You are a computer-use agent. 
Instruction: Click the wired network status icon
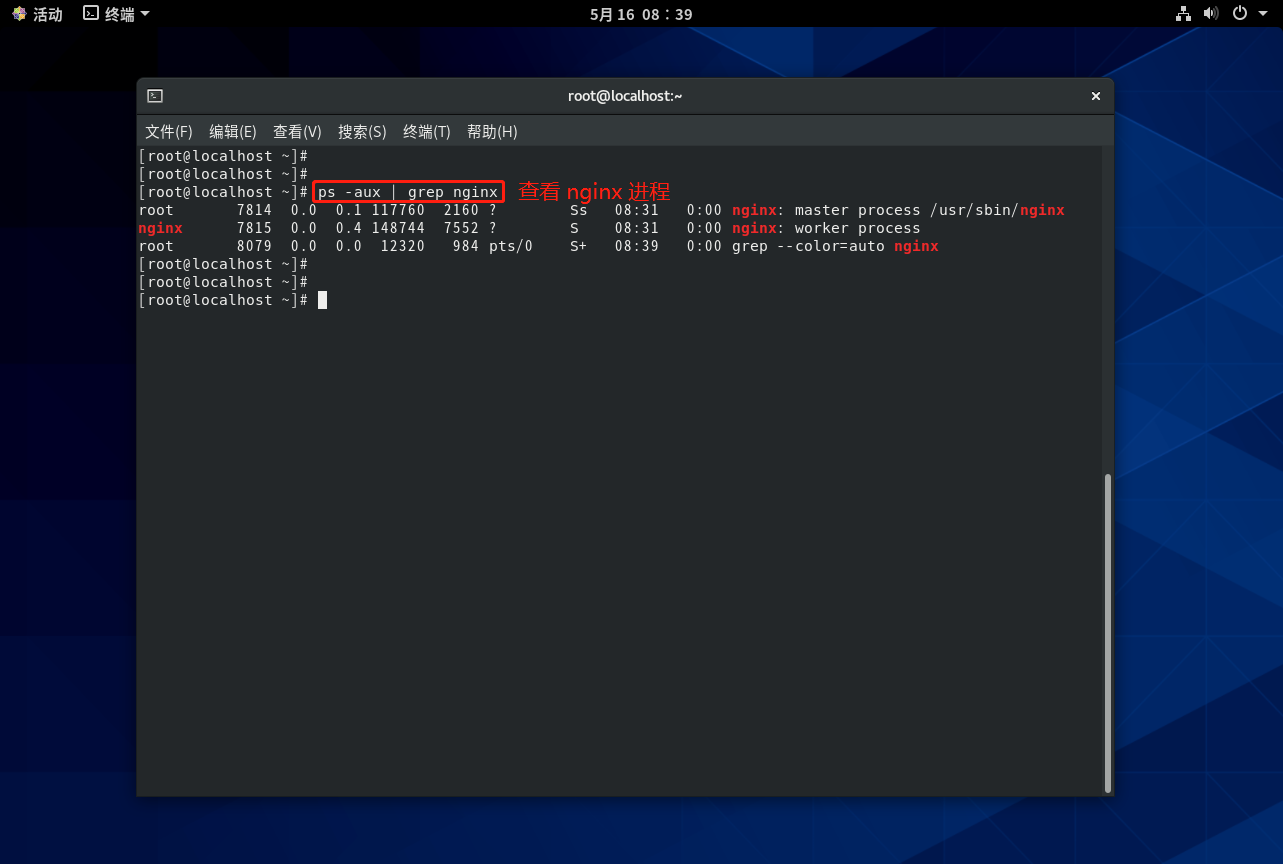[x=1184, y=14]
